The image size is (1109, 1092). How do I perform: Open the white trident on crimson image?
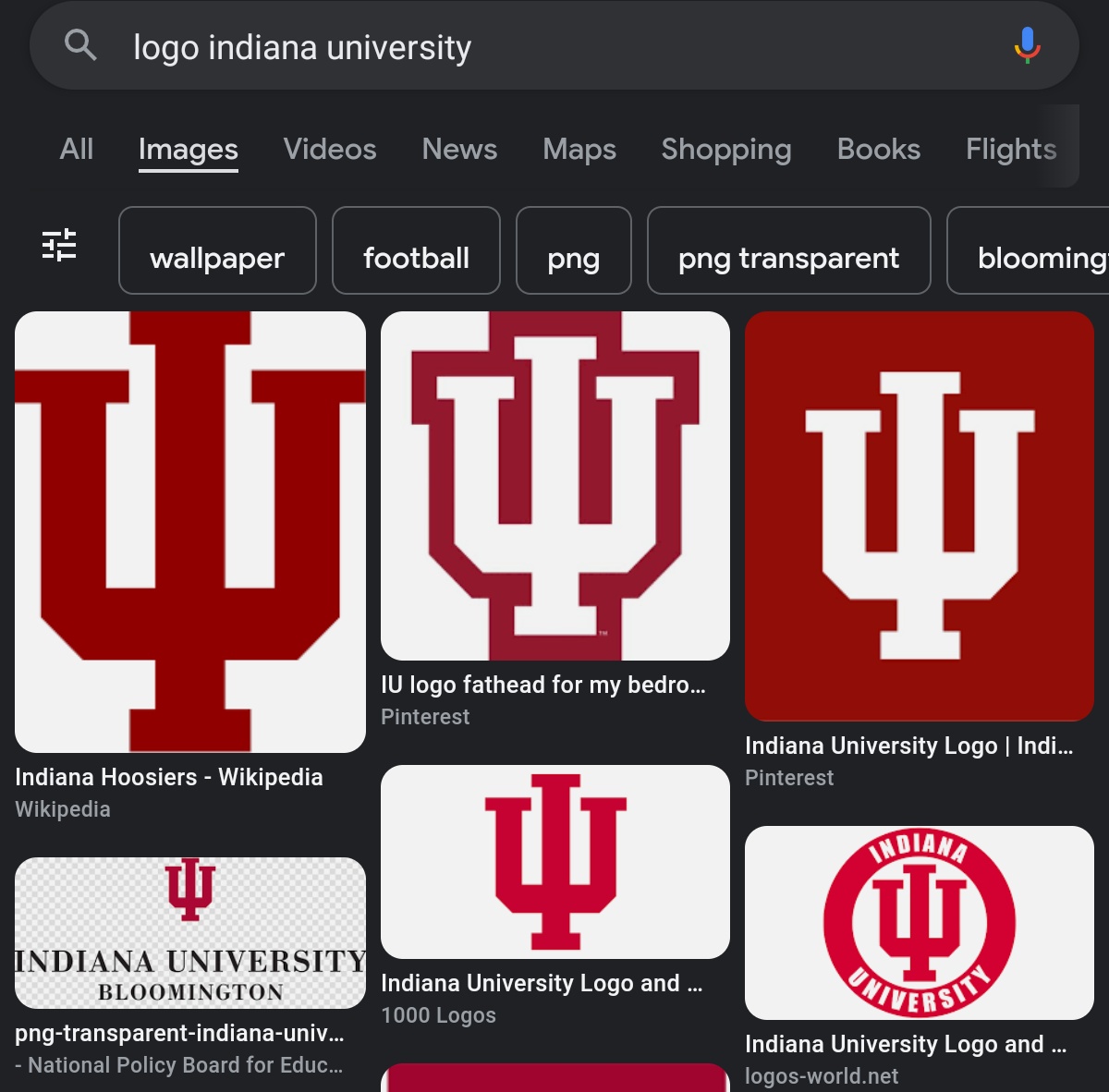point(920,516)
